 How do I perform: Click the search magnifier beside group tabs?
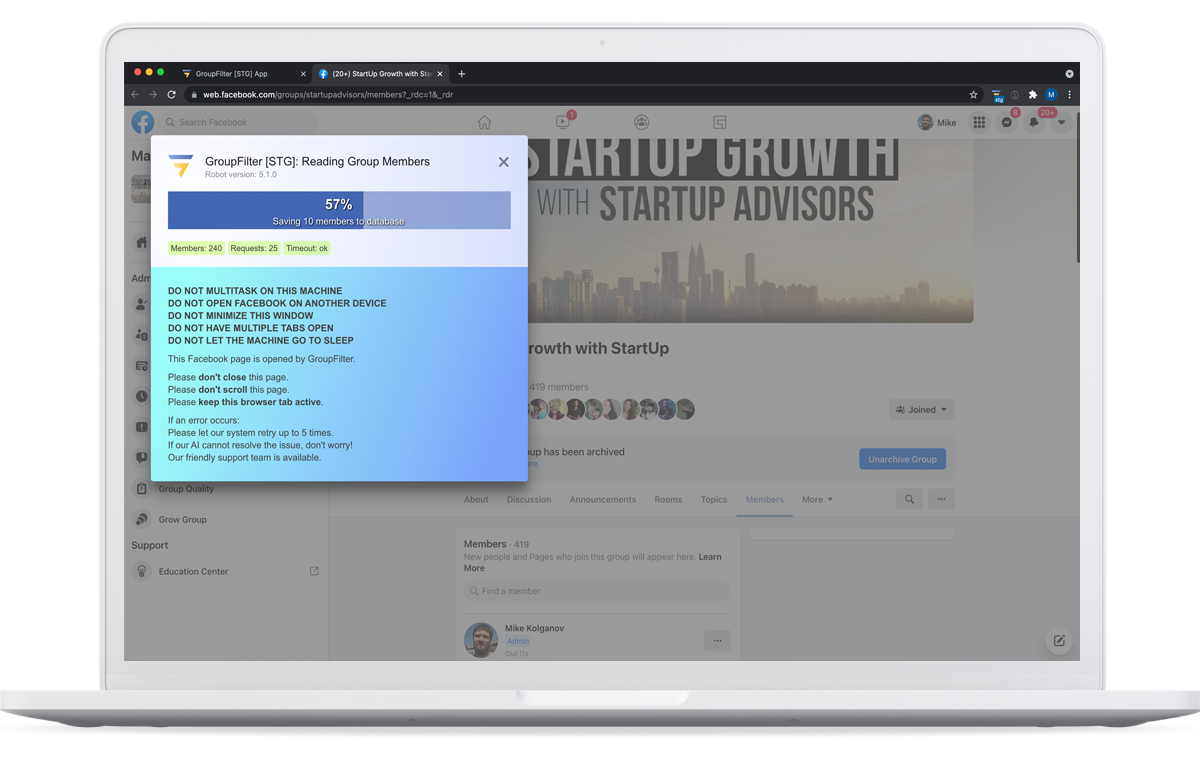point(909,498)
